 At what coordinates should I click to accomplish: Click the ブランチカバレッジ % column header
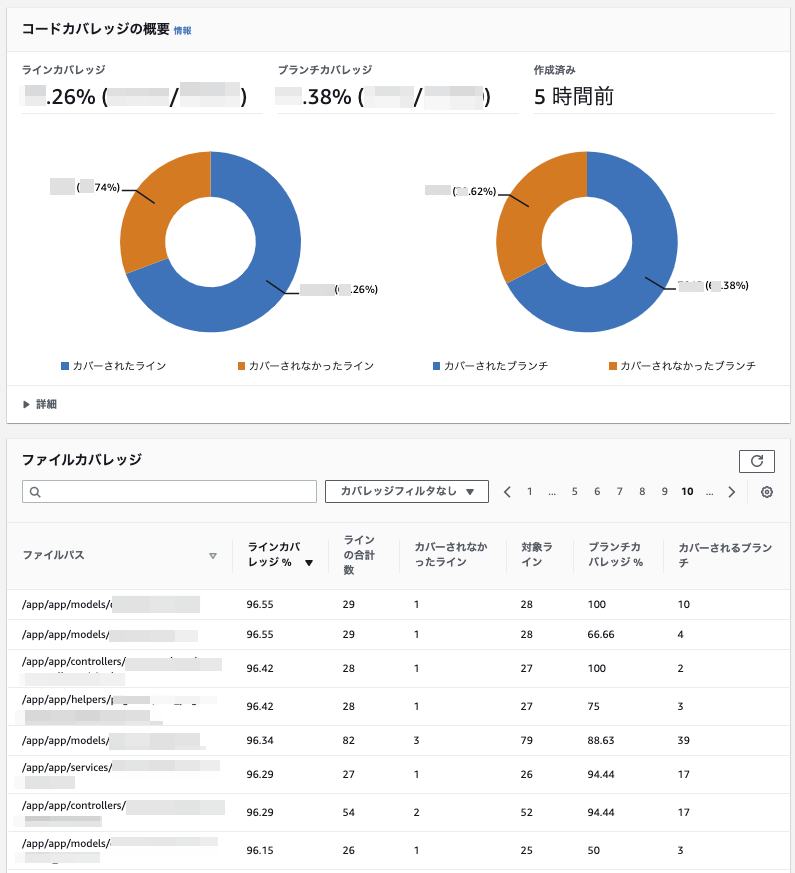(615, 555)
